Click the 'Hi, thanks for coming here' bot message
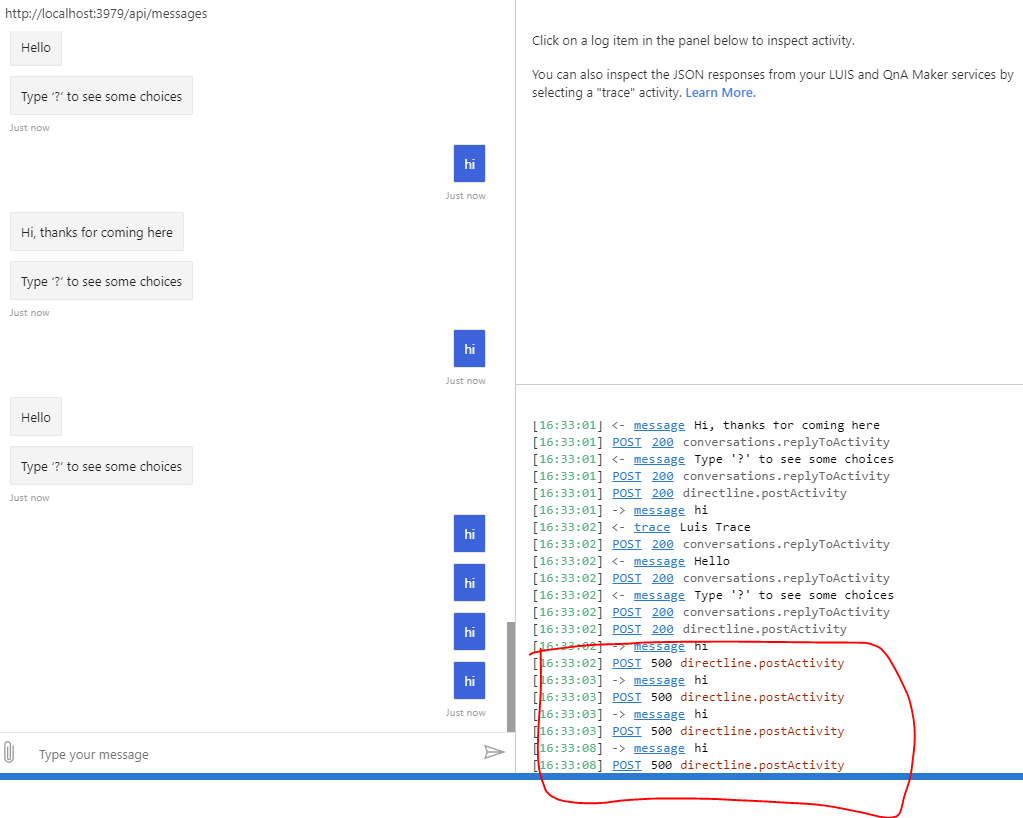Screen dimensions: 1023x818 [96, 231]
